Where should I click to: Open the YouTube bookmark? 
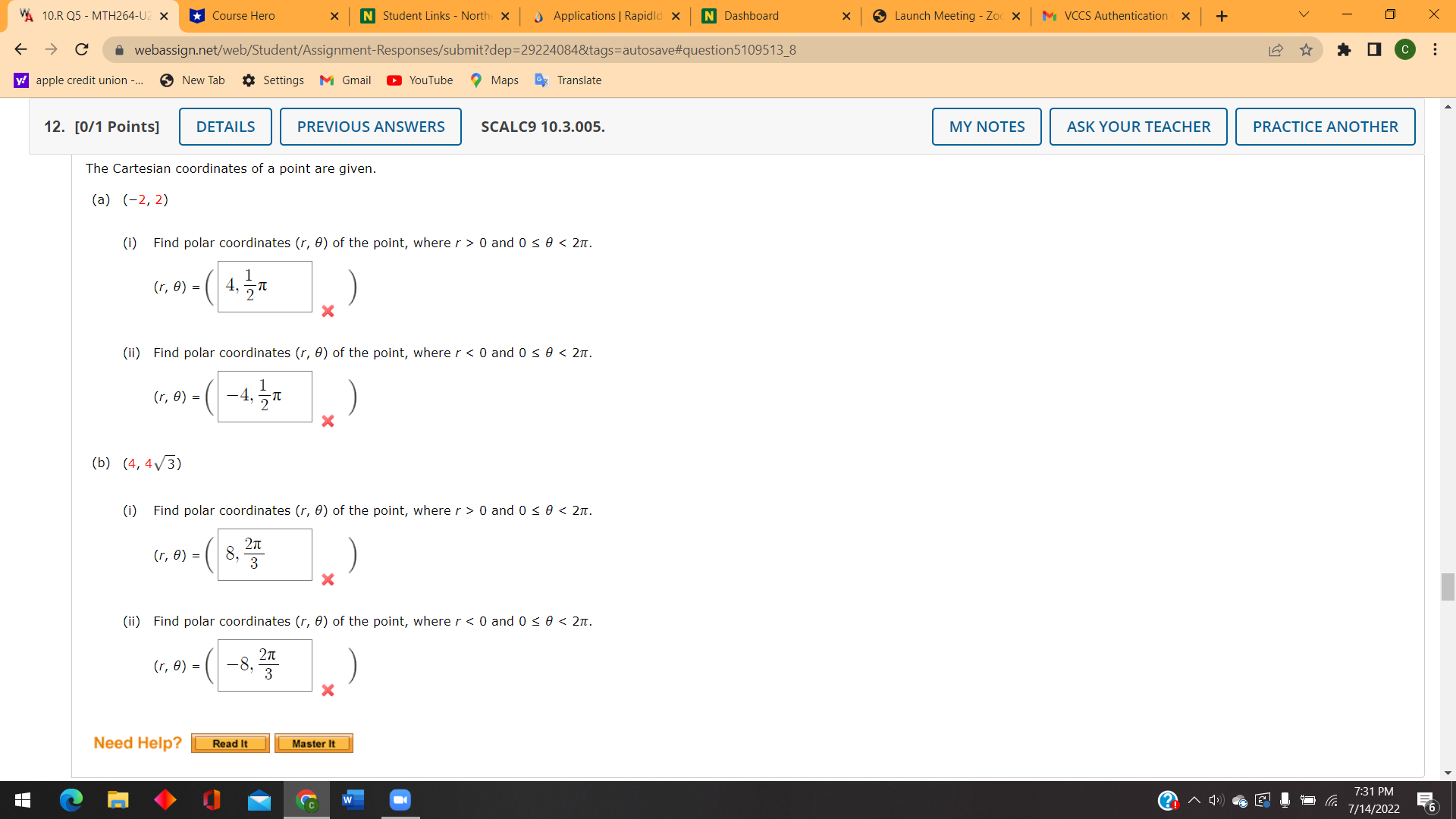coord(419,80)
